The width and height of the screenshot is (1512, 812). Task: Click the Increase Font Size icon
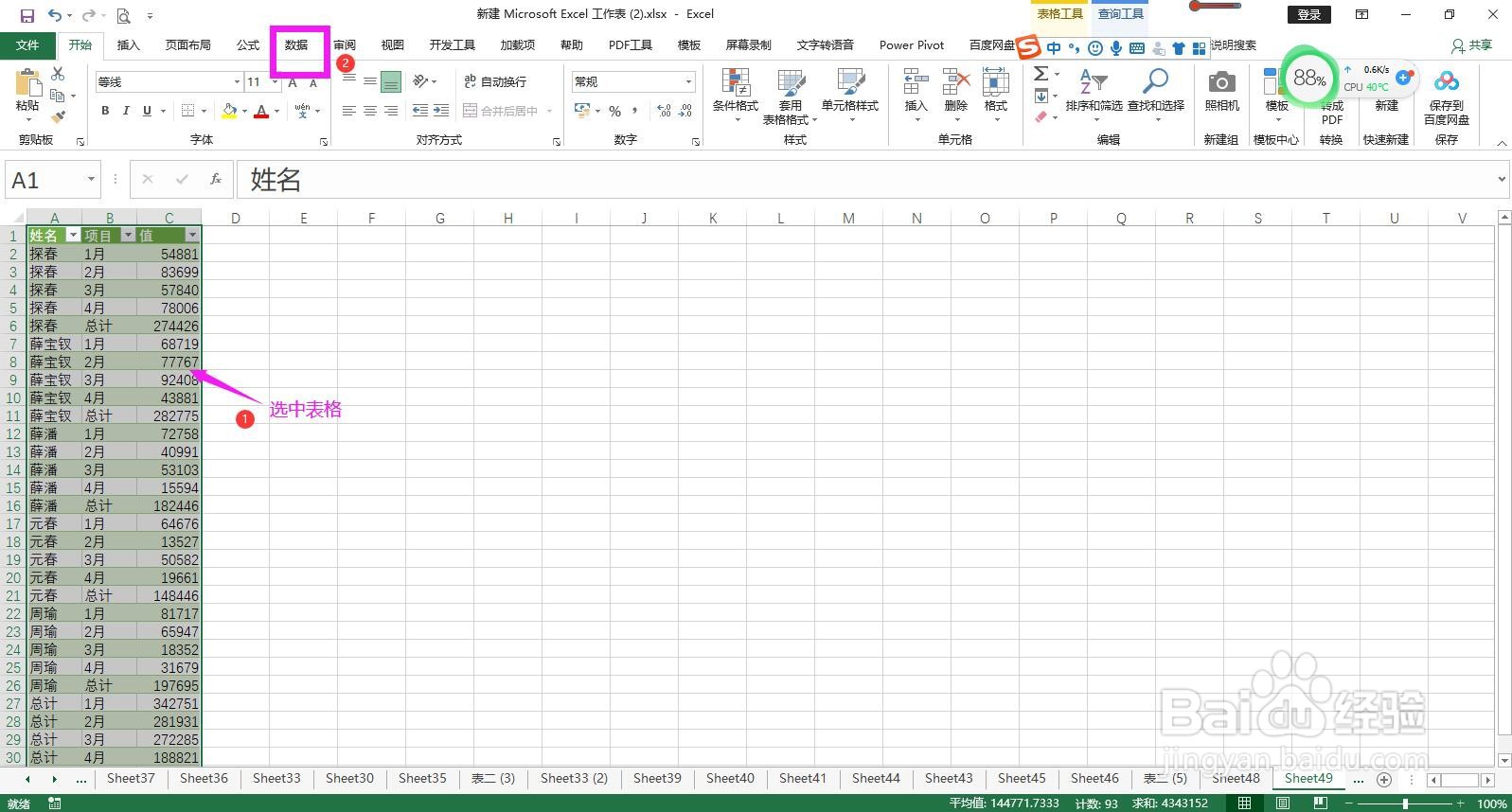click(x=293, y=82)
